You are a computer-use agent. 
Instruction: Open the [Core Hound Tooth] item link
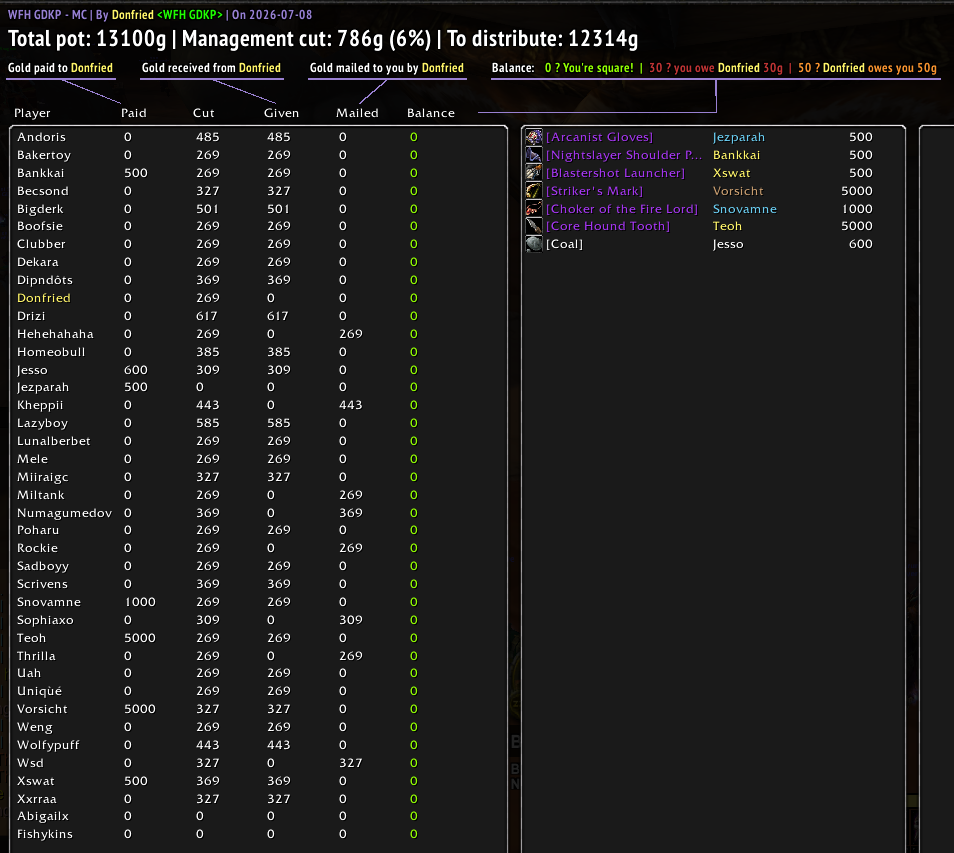tap(608, 226)
